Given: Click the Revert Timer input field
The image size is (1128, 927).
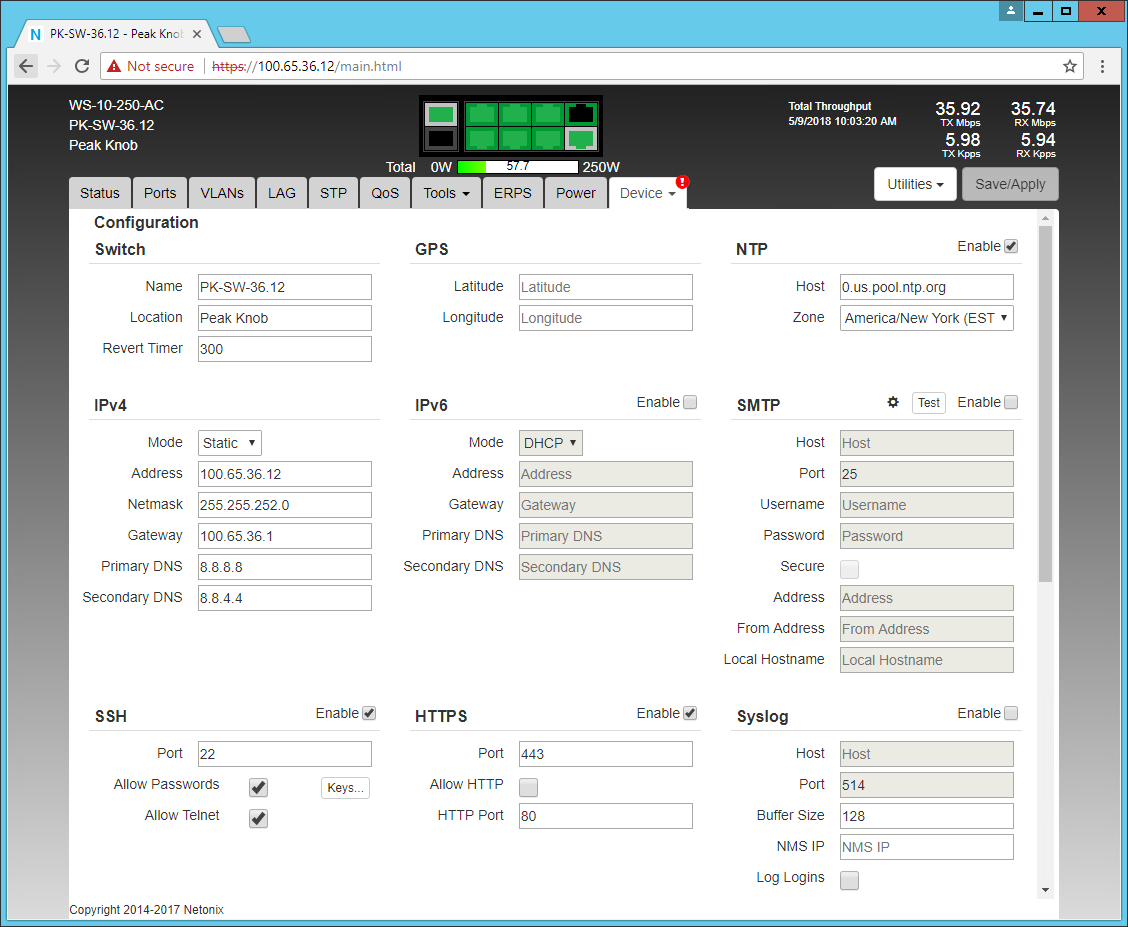Looking at the screenshot, I should point(285,349).
